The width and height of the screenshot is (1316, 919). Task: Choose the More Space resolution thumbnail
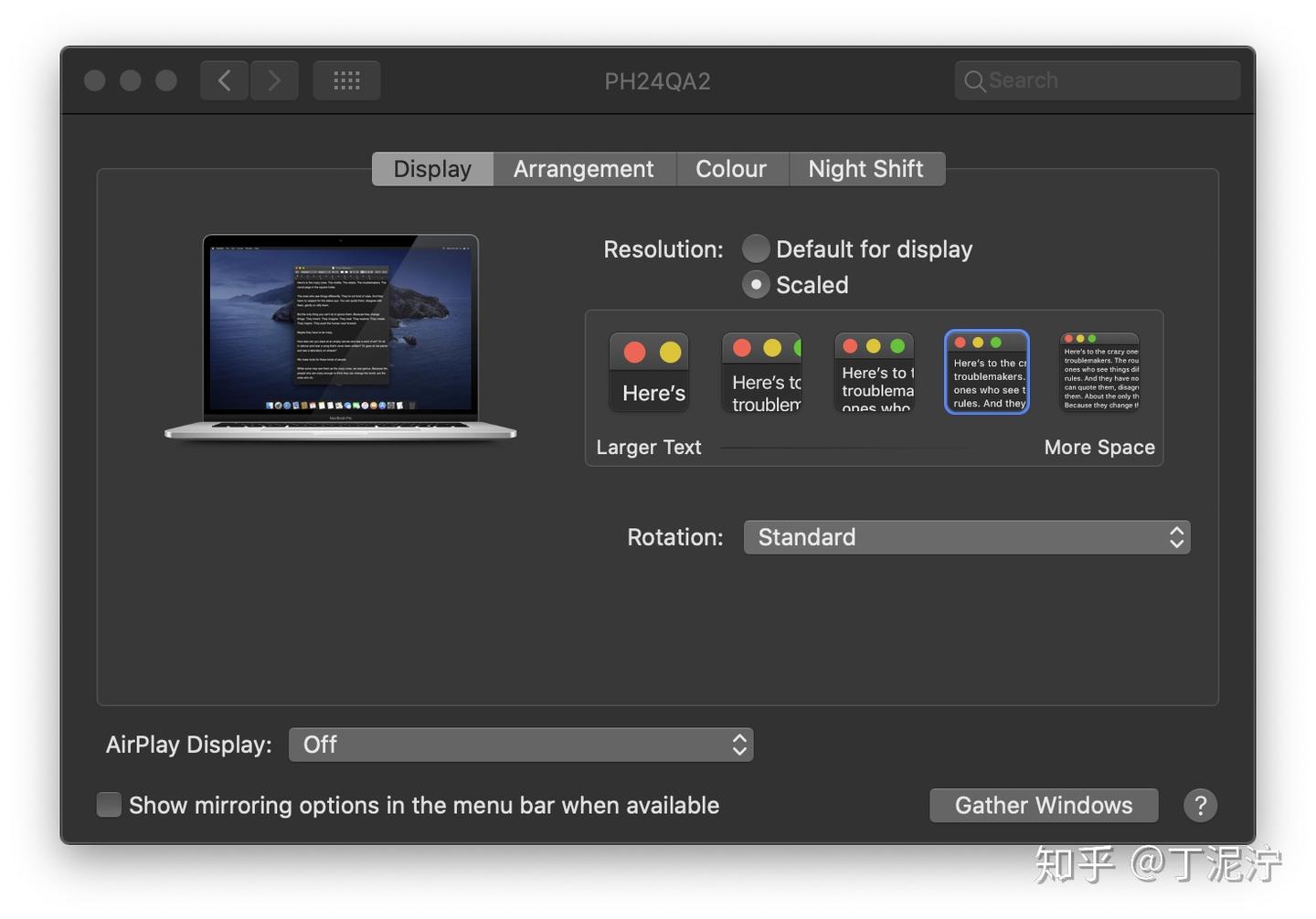(x=1099, y=372)
